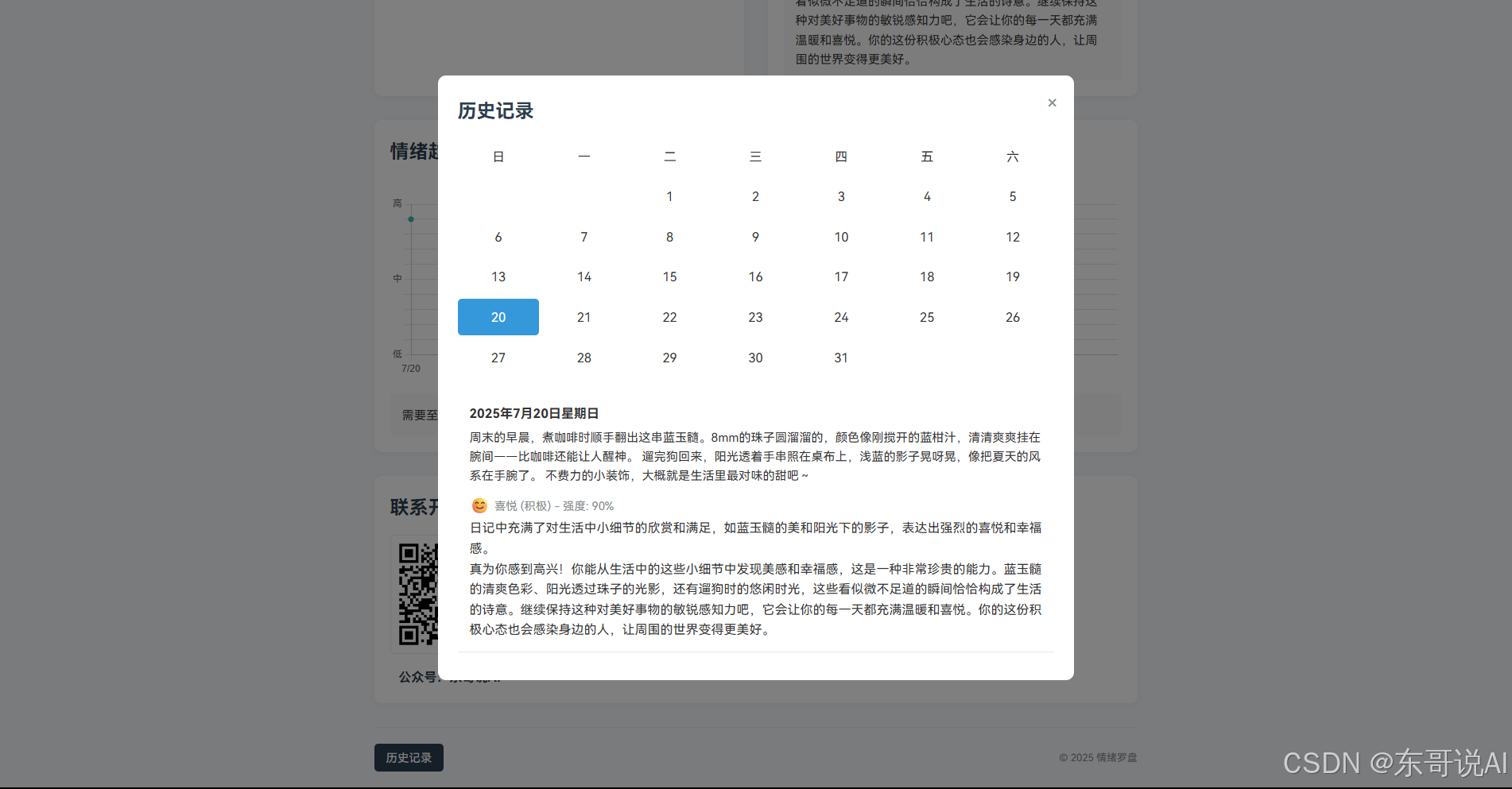Select day 7 in the calendar
Image resolution: width=1512 pixels, height=789 pixels.
point(584,237)
